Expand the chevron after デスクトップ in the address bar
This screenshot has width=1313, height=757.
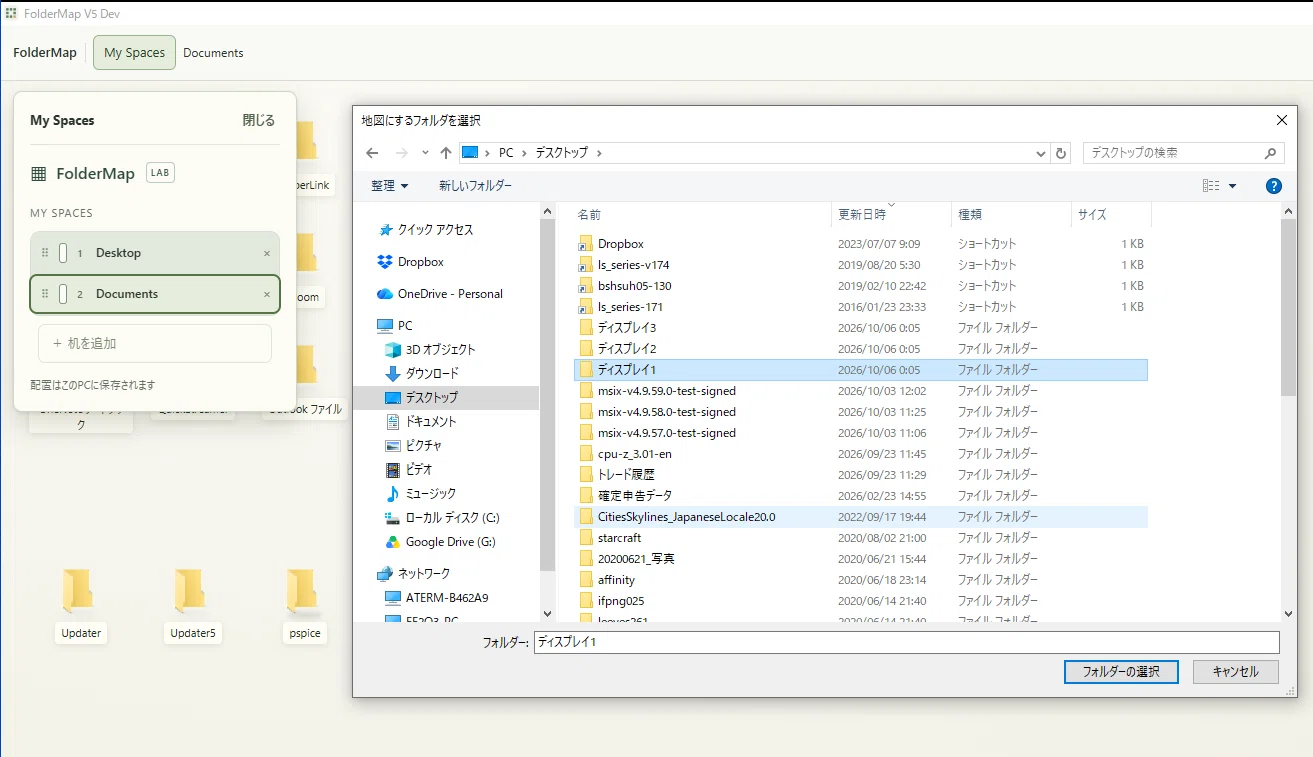599,153
